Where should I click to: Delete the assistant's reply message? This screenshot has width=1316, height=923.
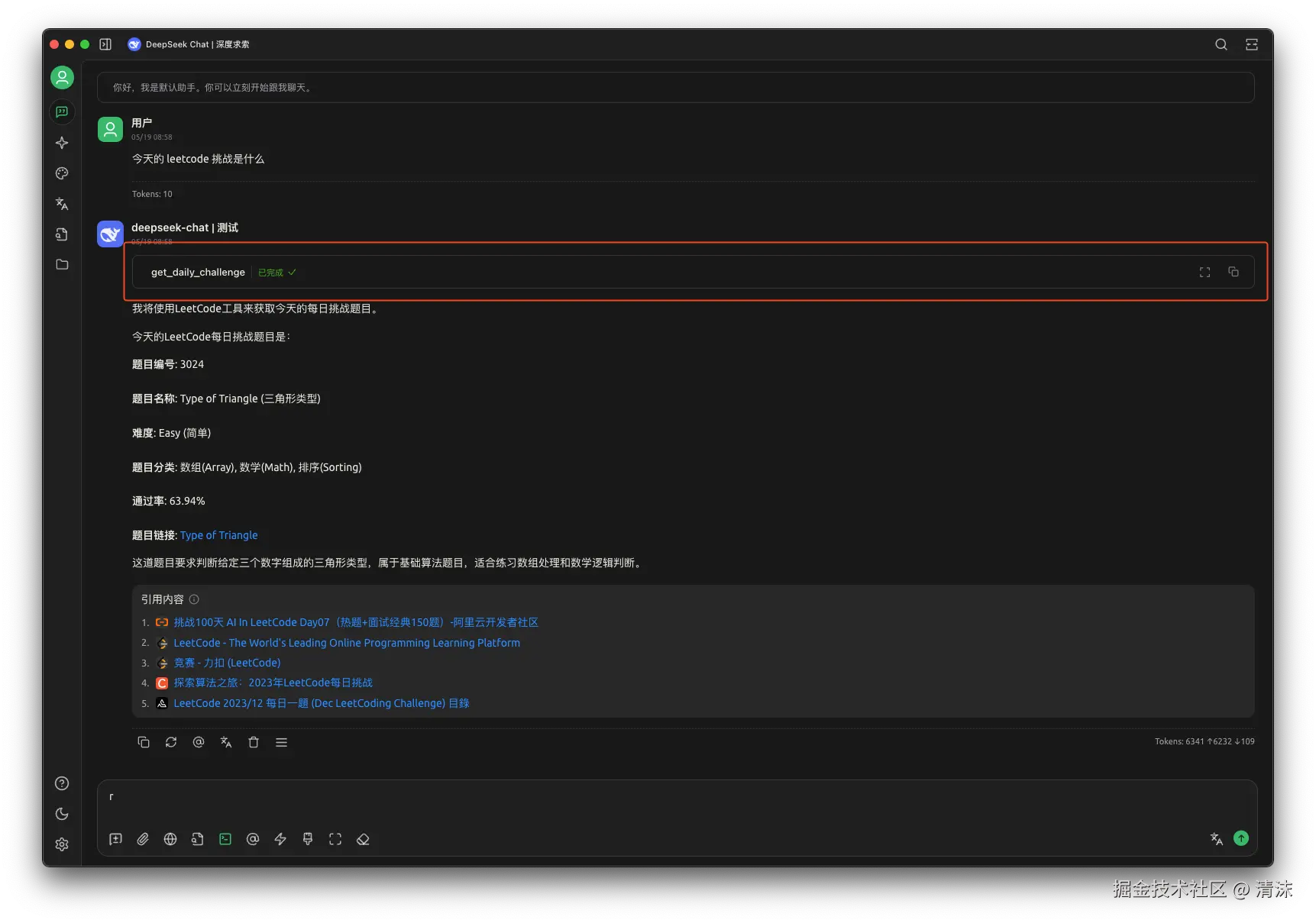coord(254,742)
